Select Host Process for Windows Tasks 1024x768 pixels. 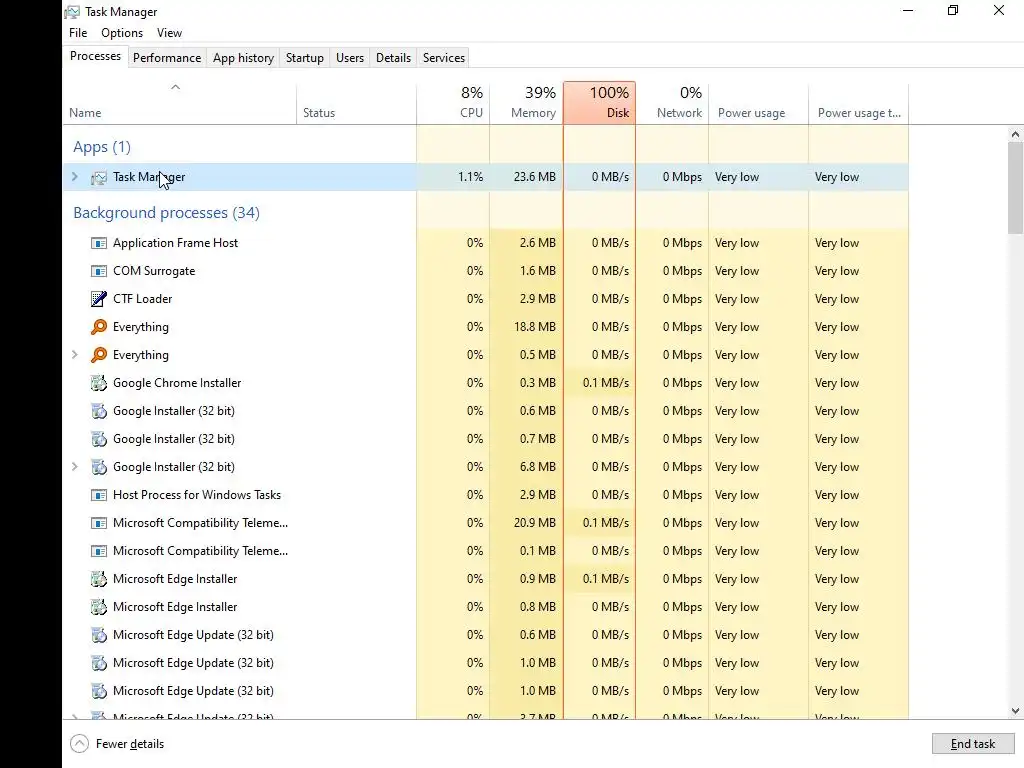point(485,495)
